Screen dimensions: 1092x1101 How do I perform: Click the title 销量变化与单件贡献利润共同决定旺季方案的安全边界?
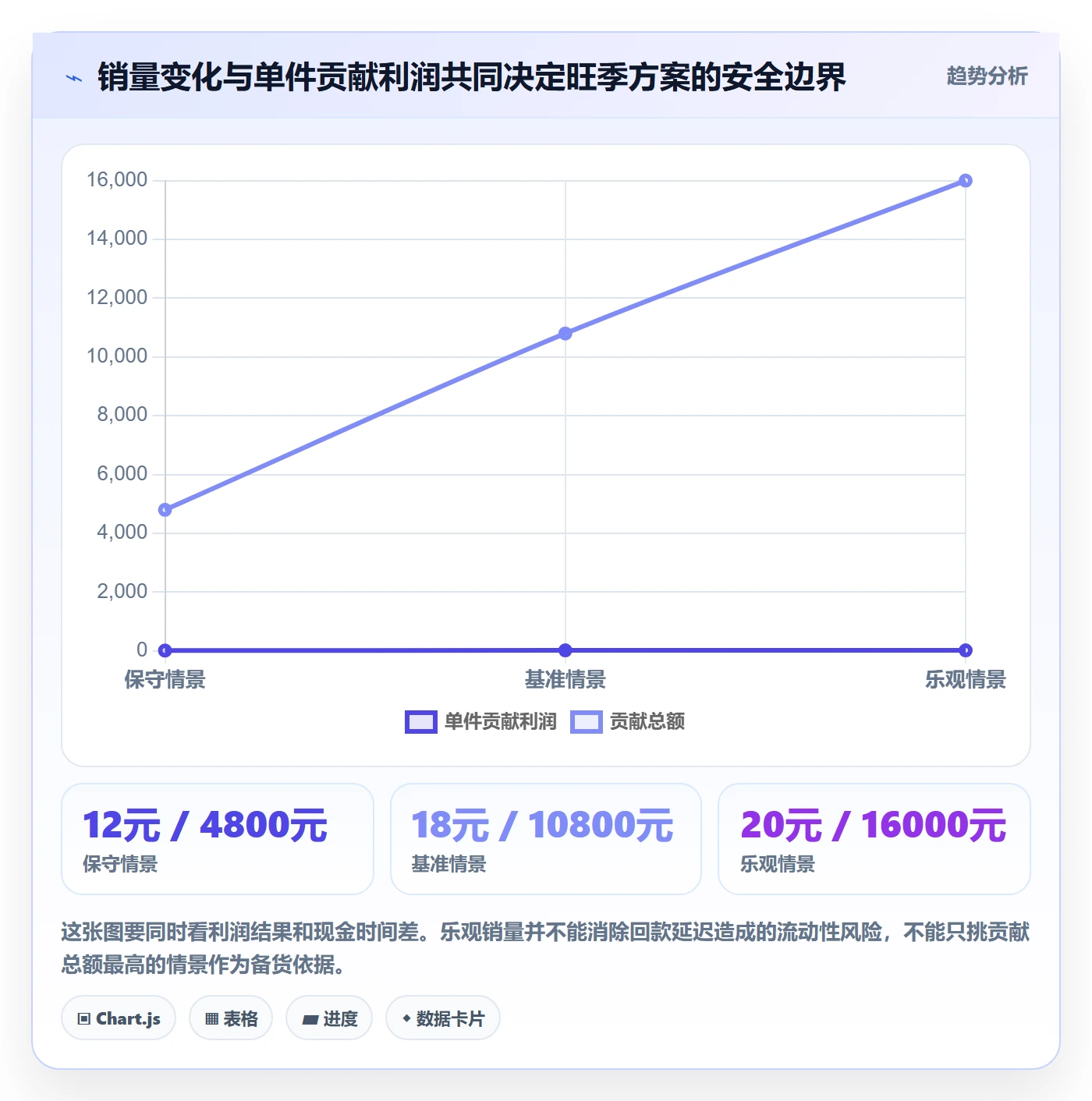click(471, 77)
